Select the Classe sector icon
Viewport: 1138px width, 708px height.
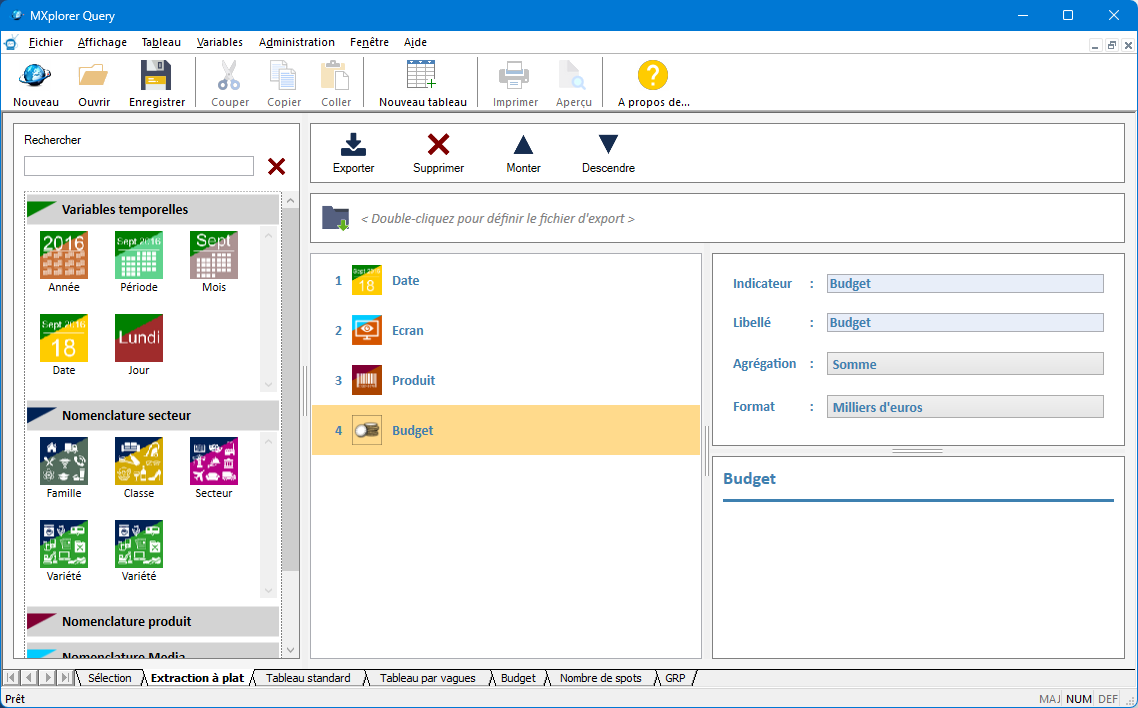click(139, 461)
